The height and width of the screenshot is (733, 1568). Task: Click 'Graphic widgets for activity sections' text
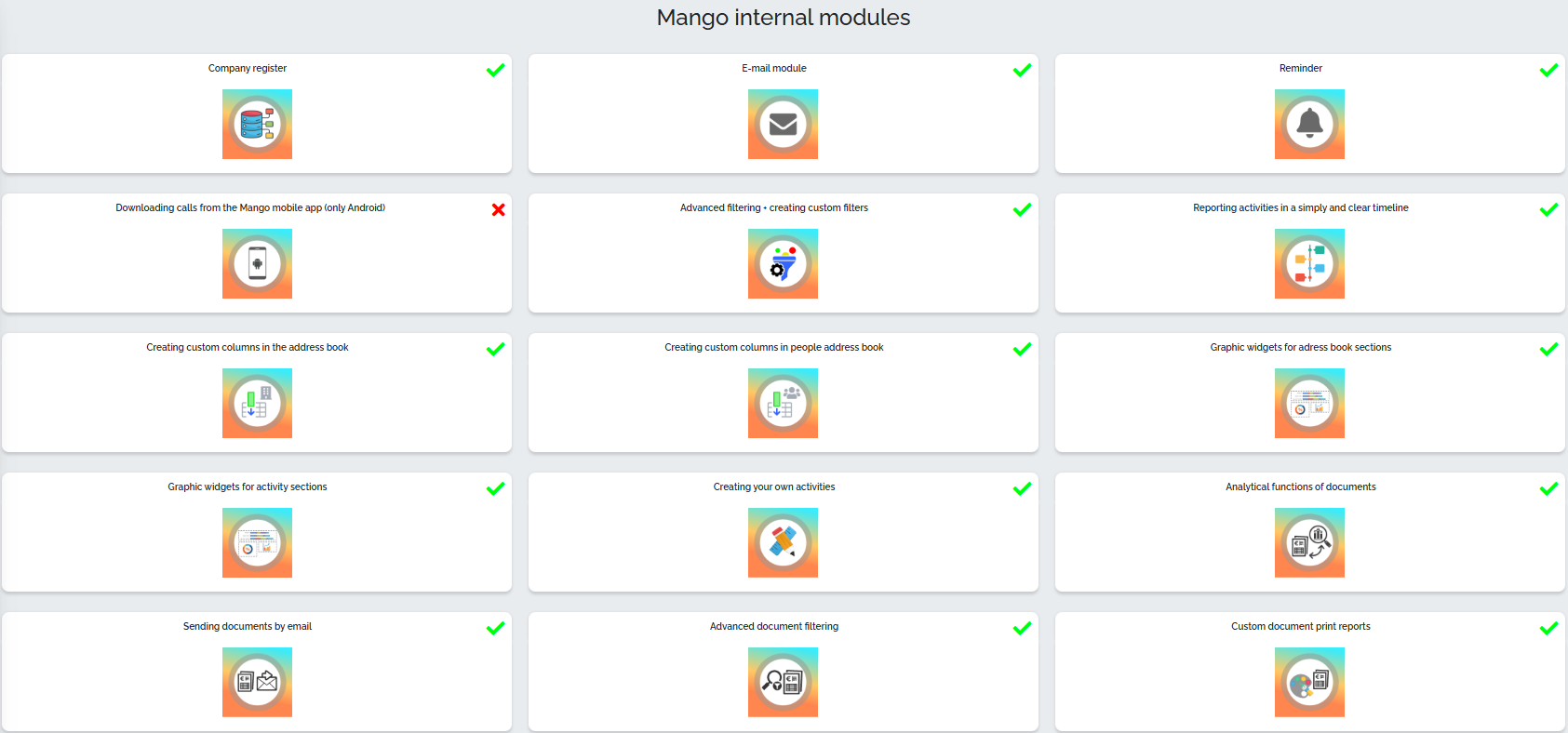click(x=248, y=486)
